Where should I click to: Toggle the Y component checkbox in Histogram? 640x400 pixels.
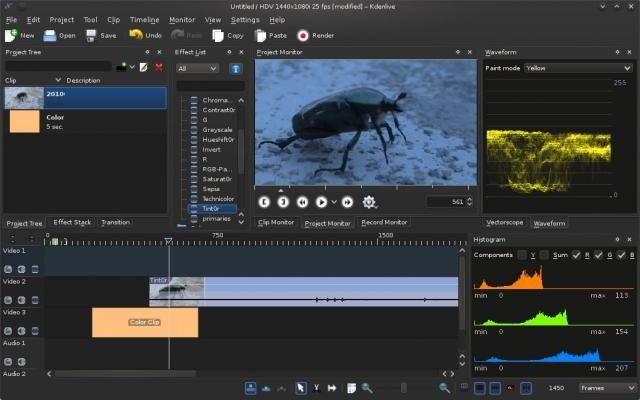pyautogui.click(x=522, y=255)
